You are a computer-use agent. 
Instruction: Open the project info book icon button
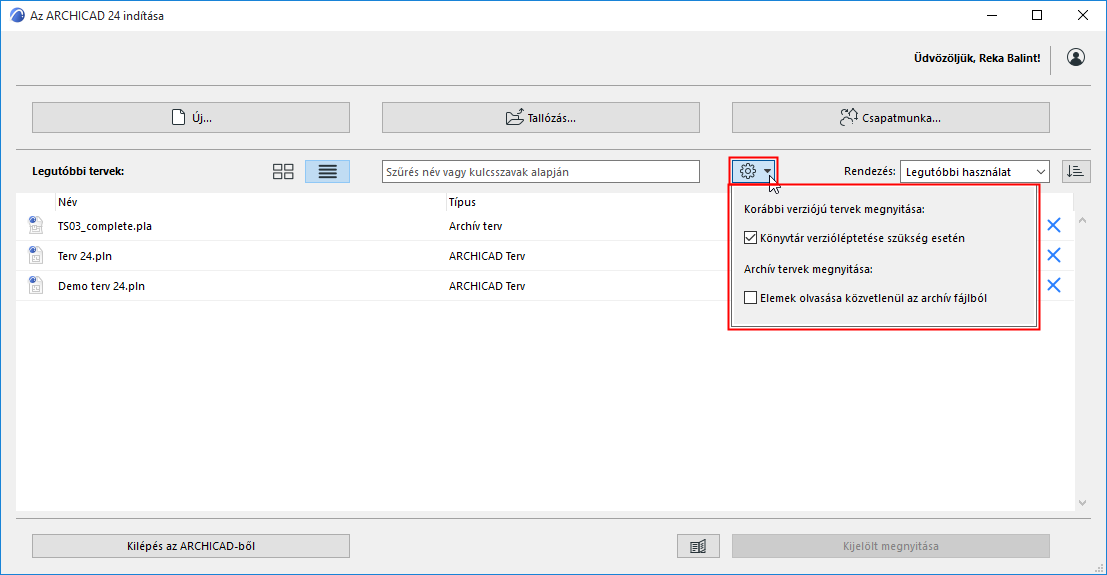[698, 546]
